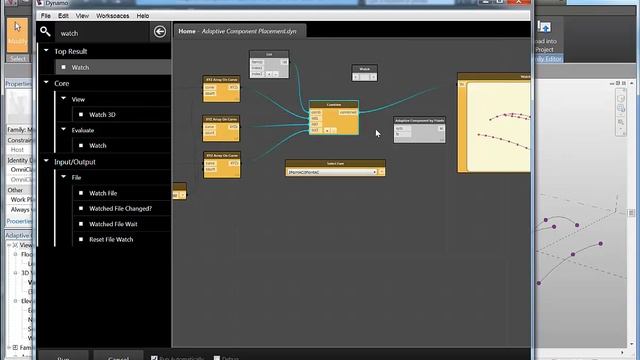Click the Adaptive Component by Points node
This screenshot has height=360, width=640.
pyautogui.click(x=419, y=130)
